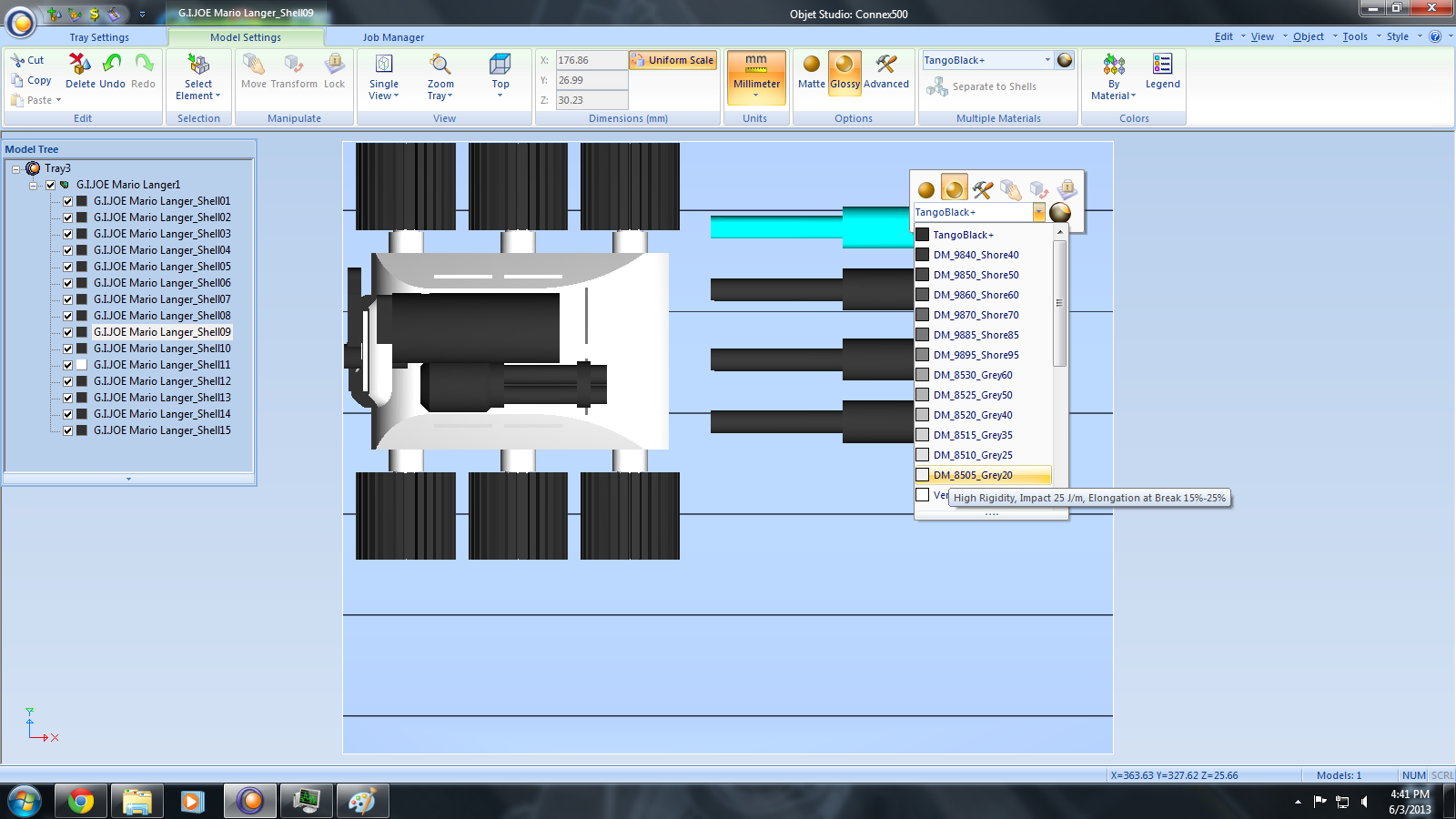Toggle checkbox for G.I.JOE Mario Langer_Shell07

[67, 299]
